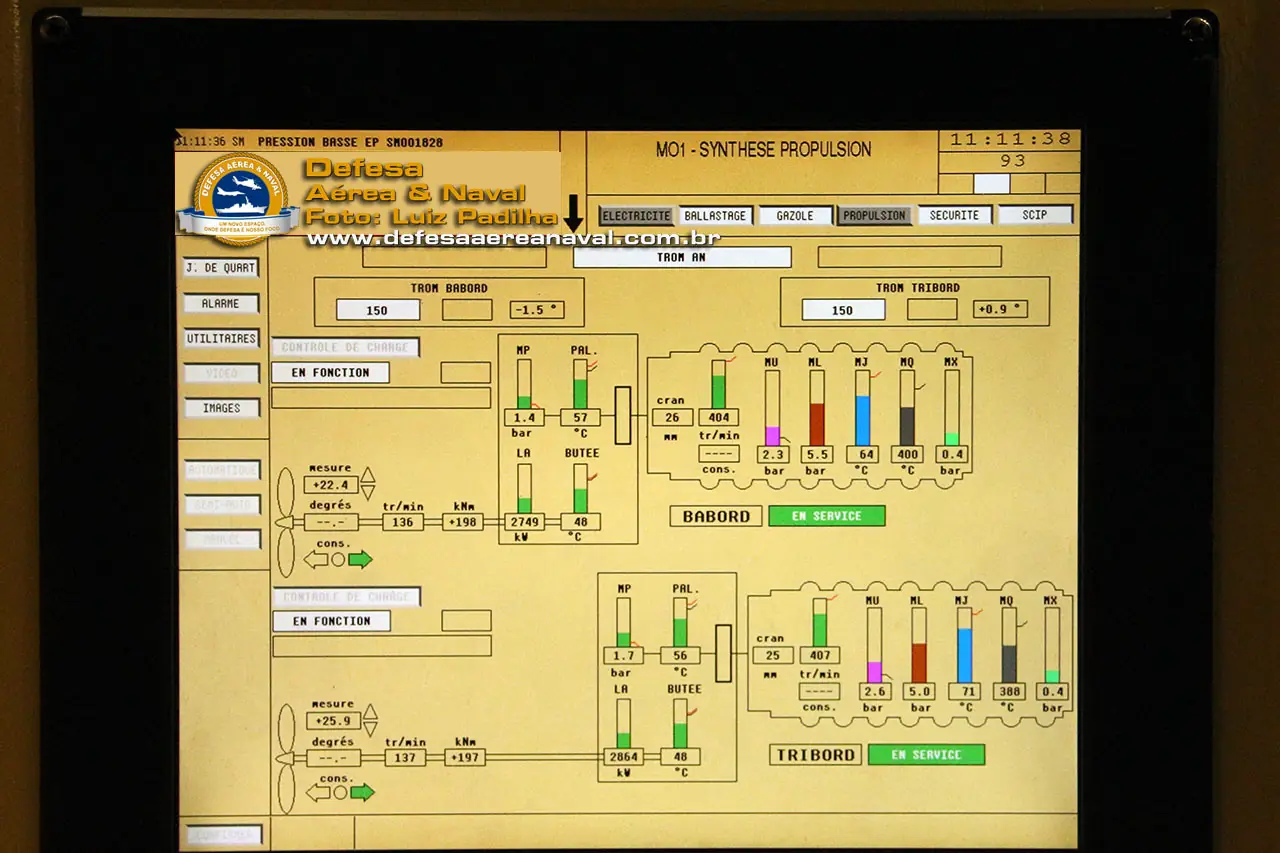The height and width of the screenshot is (853, 1280).
Task: Switch to the BALLASTAGE tab
Action: pos(715,215)
